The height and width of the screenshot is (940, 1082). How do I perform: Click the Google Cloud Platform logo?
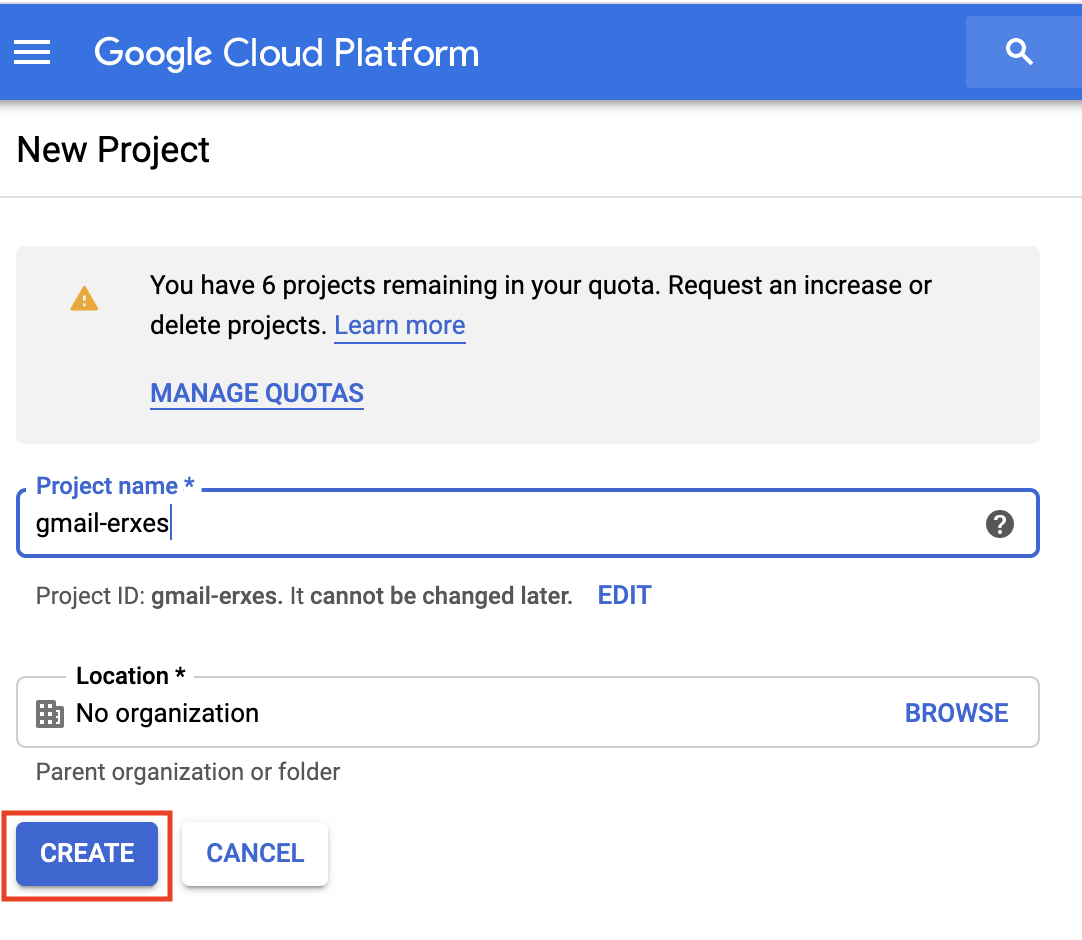pos(286,53)
